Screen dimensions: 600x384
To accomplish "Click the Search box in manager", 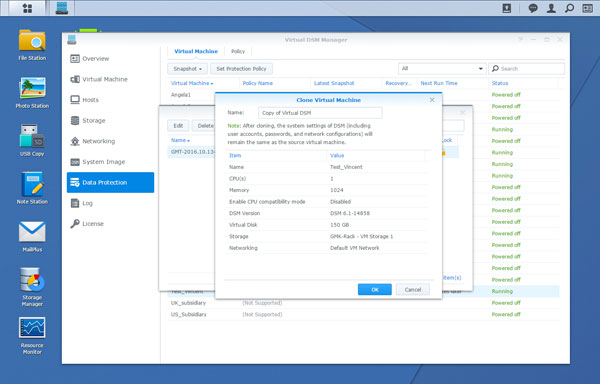I will (x=526, y=69).
